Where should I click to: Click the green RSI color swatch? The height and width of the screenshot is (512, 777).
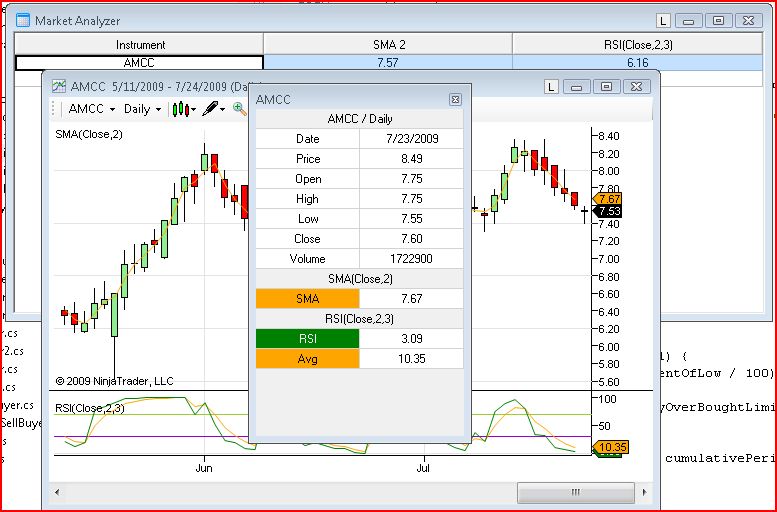pyautogui.click(x=307, y=339)
